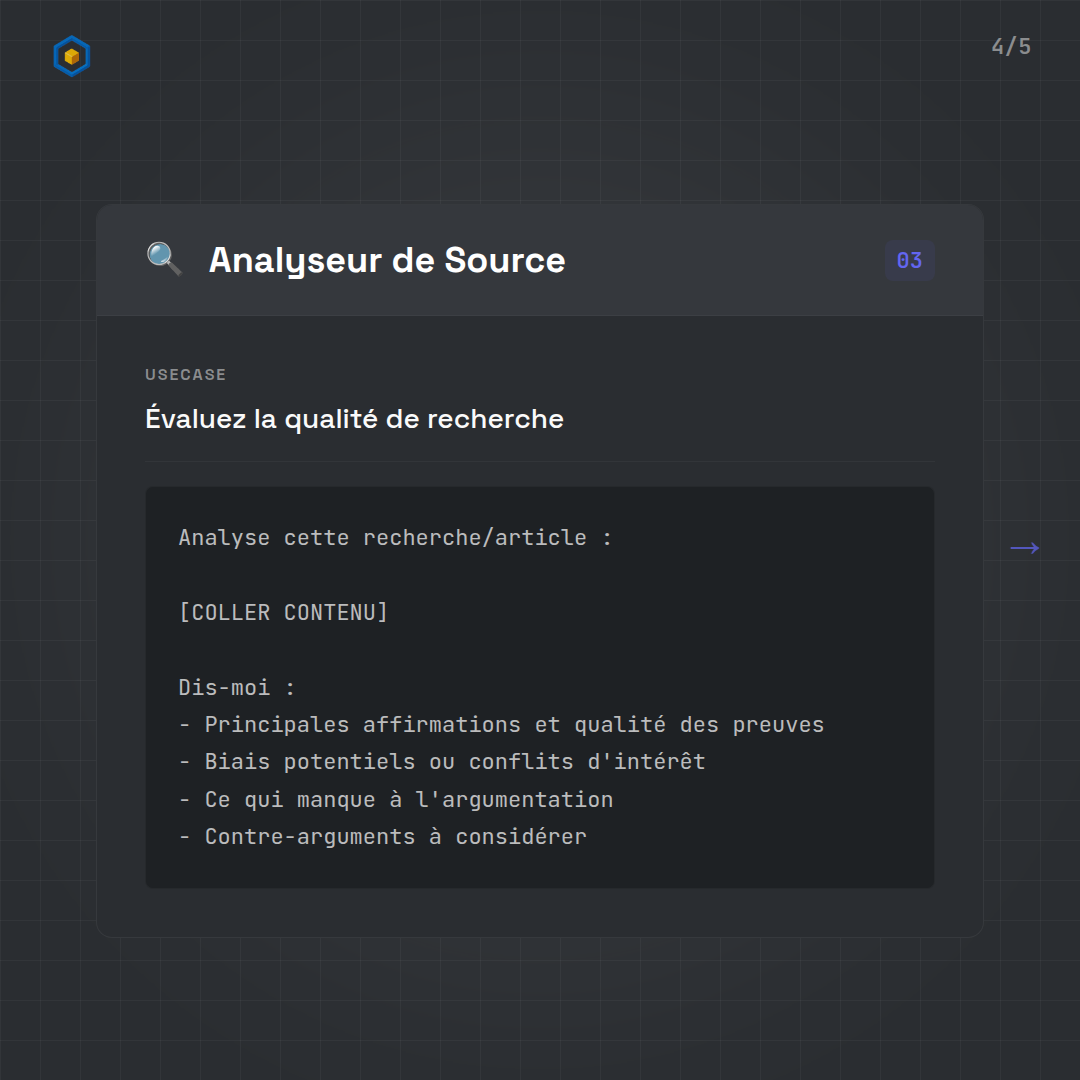Select the Contre-arguments à considérer bullet

click(x=383, y=837)
